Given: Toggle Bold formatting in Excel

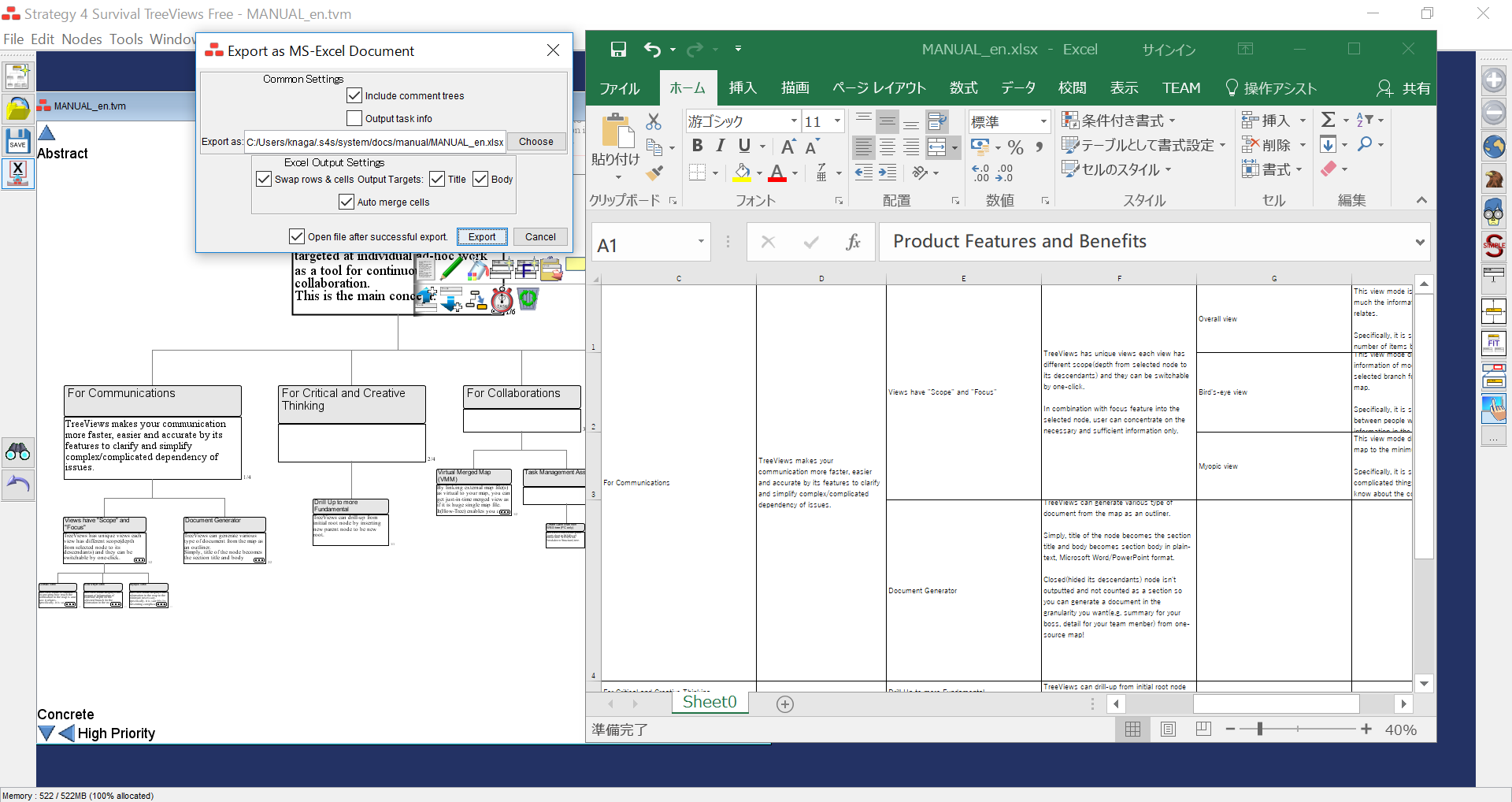Looking at the screenshot, I should (697, 146).
